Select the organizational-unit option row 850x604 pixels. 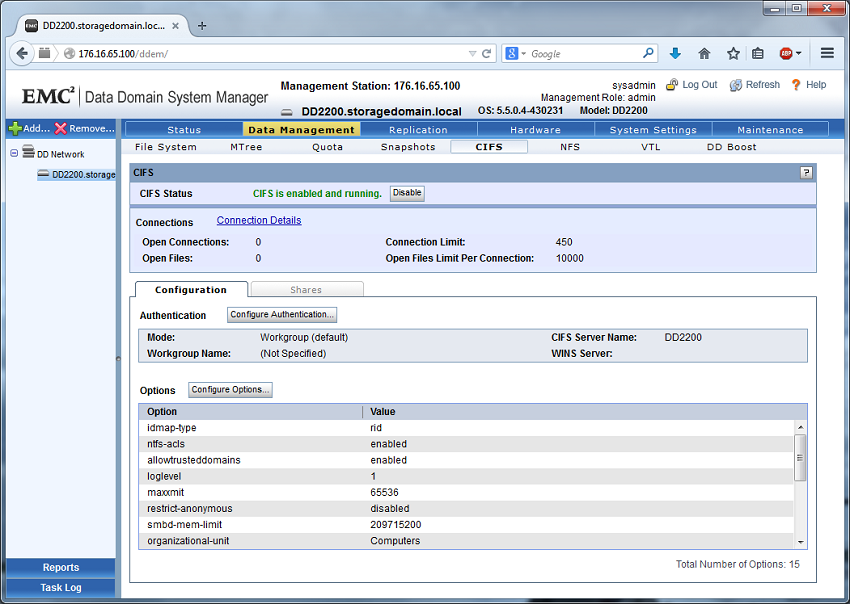[x=466, y=541]
